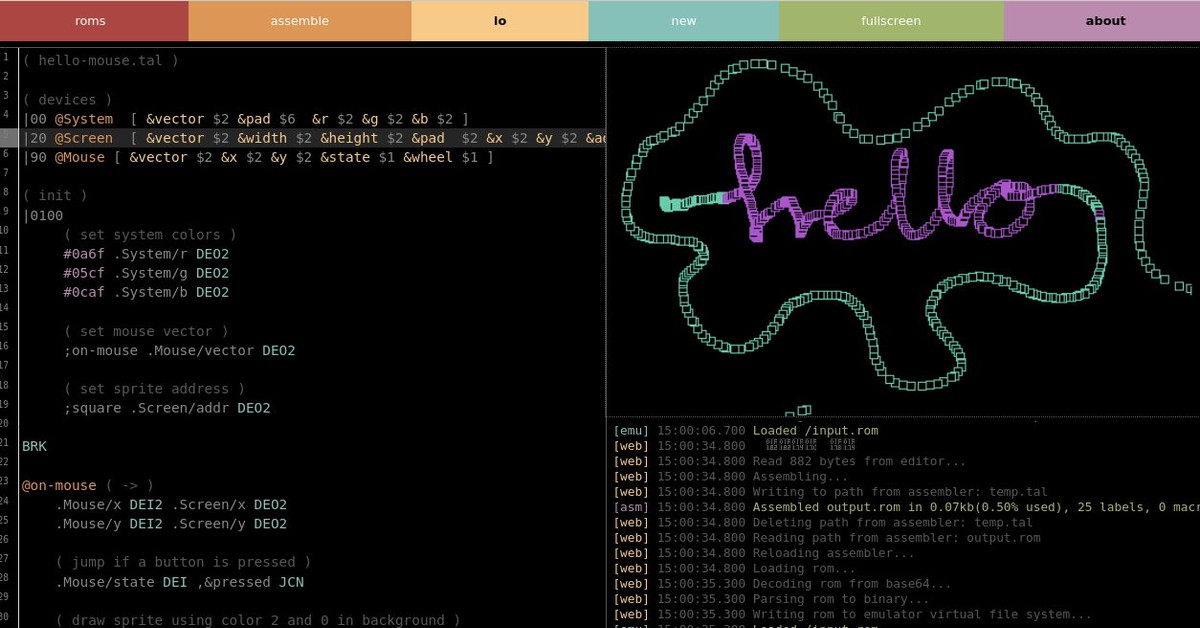
Task: Create a new file using "new"
Action: coord(684,20)
